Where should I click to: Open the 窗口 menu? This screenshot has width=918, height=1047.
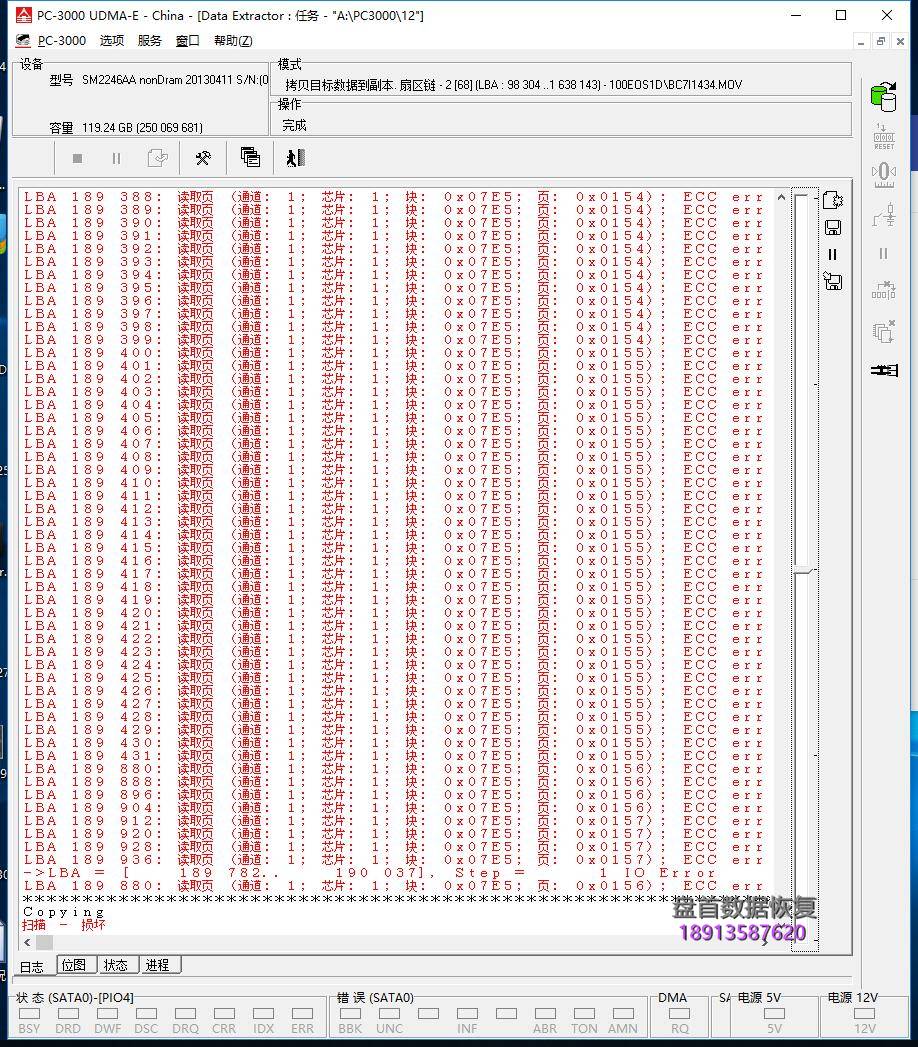click(x=188, y=41)
